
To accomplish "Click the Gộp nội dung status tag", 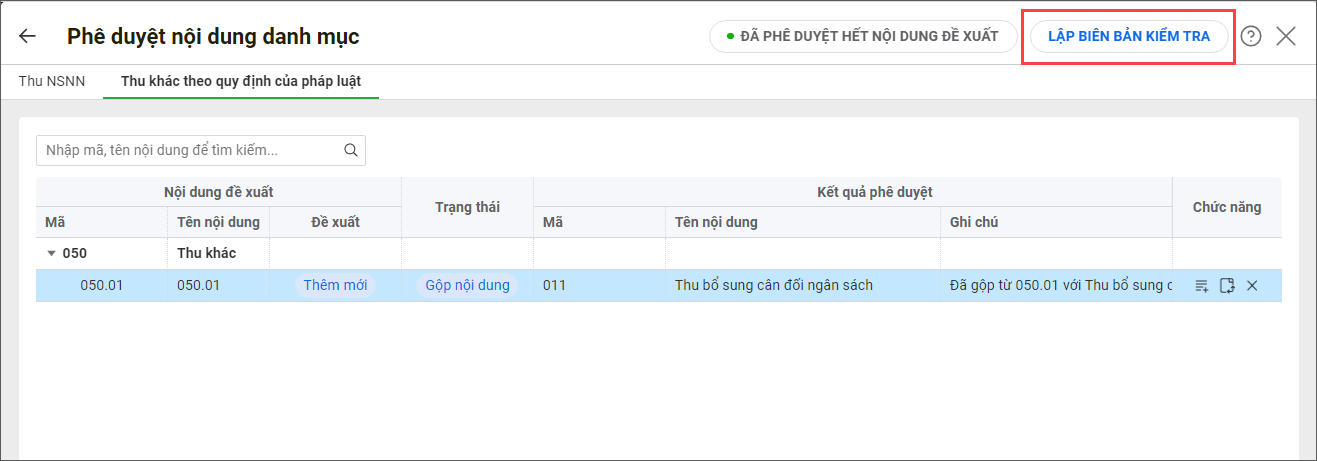I will pyautogui.click(x=467, y=286).
